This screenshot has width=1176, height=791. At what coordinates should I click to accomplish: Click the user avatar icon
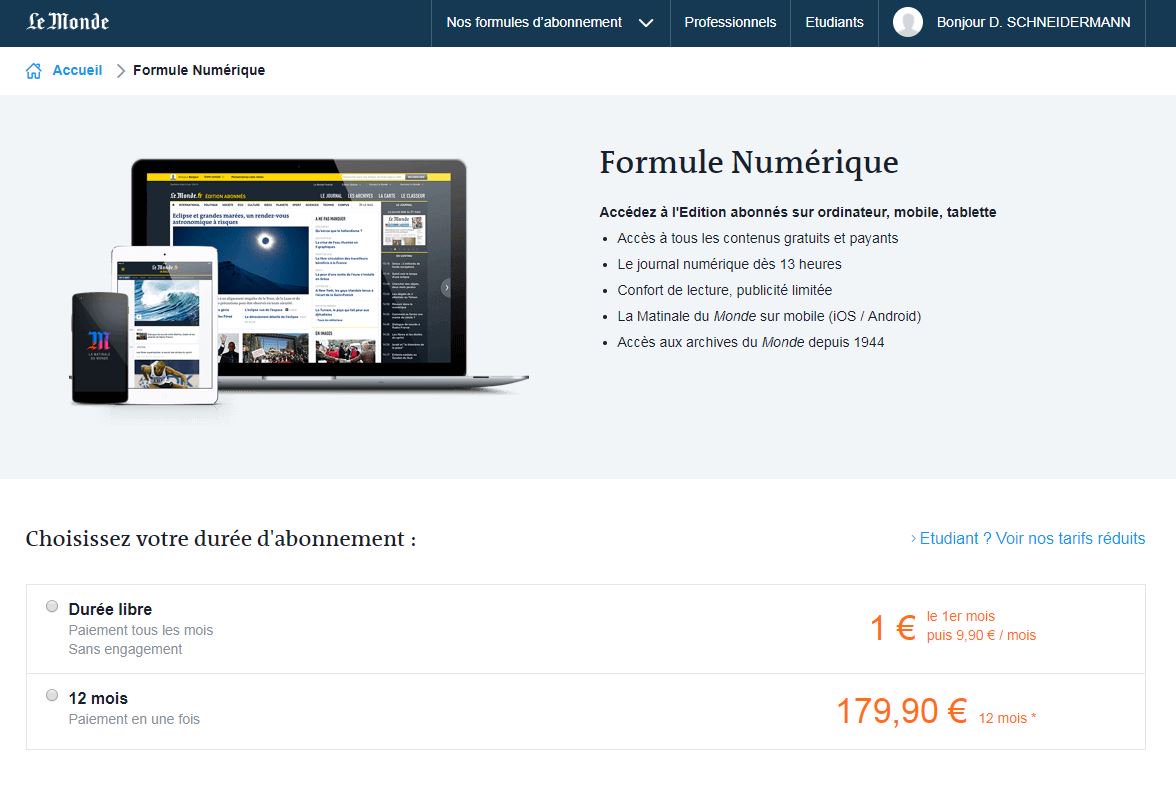(x=908, y=22)
